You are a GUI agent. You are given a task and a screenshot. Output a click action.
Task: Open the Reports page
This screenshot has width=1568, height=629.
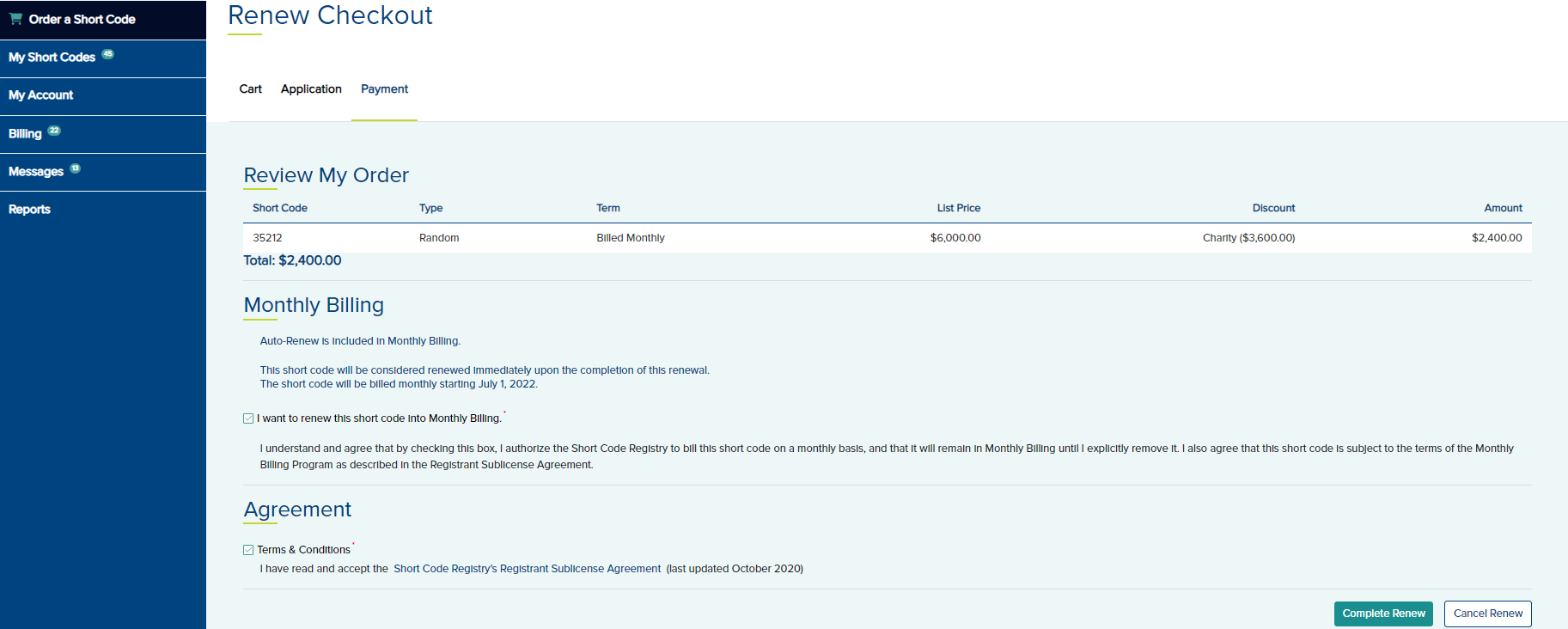click(29, 210)
